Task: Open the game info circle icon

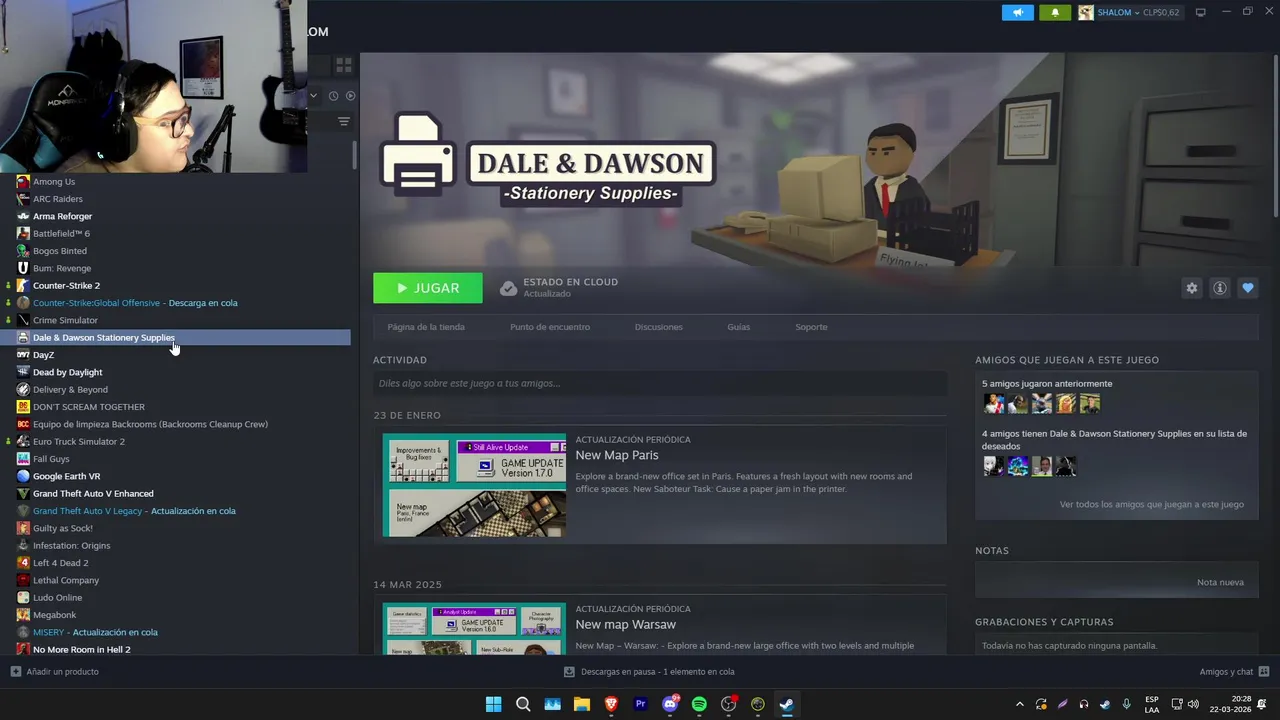Action: [1219, 288]
